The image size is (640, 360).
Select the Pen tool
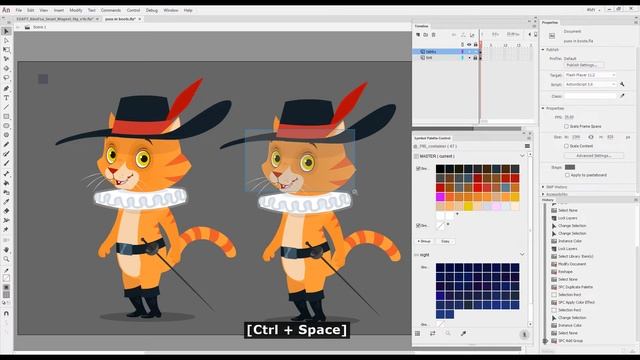[6, 89]
